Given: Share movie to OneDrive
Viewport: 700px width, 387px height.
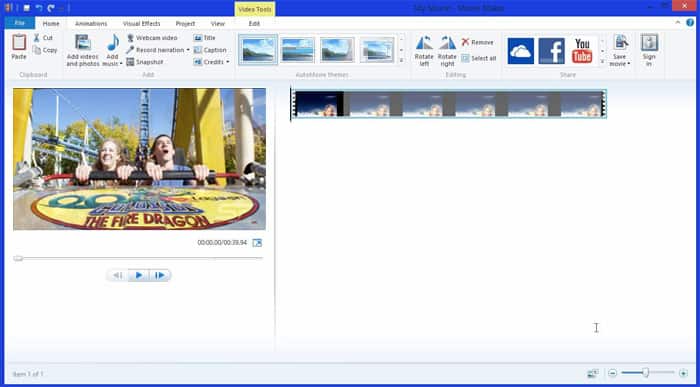Looking at the screenshot, I should [x=521, y=51].
